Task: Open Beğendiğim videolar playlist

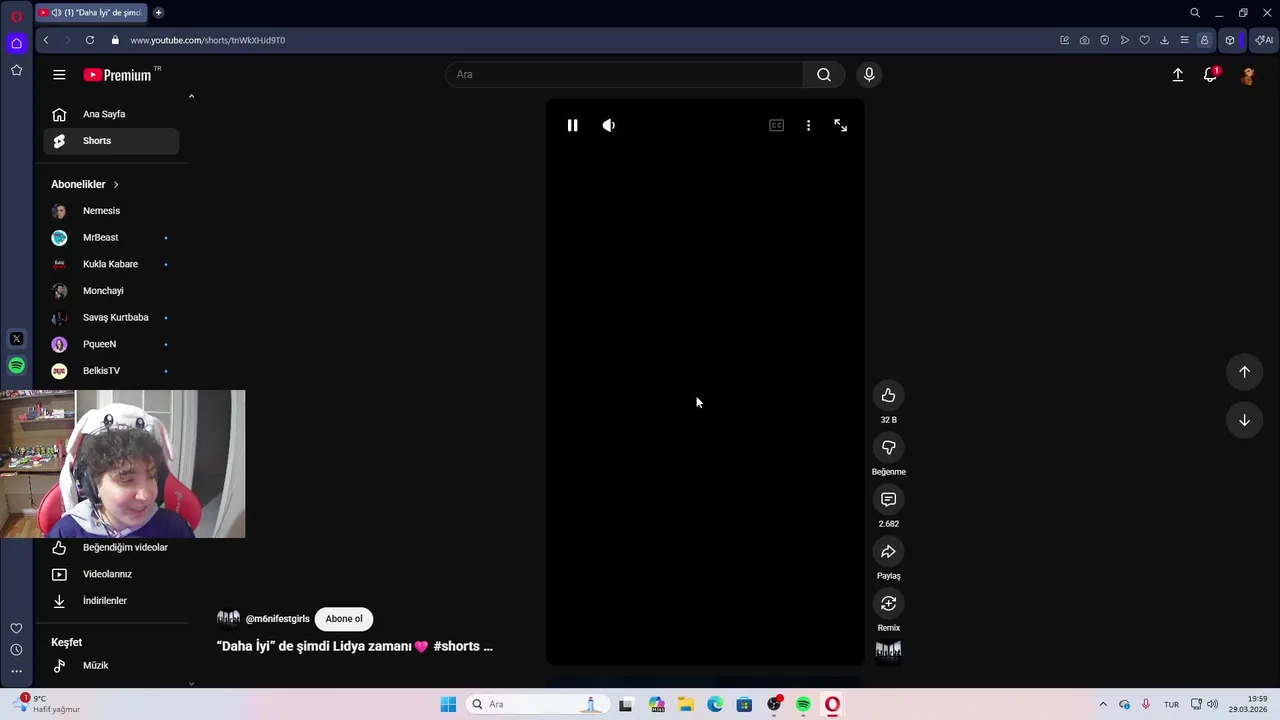Action: 111,547
